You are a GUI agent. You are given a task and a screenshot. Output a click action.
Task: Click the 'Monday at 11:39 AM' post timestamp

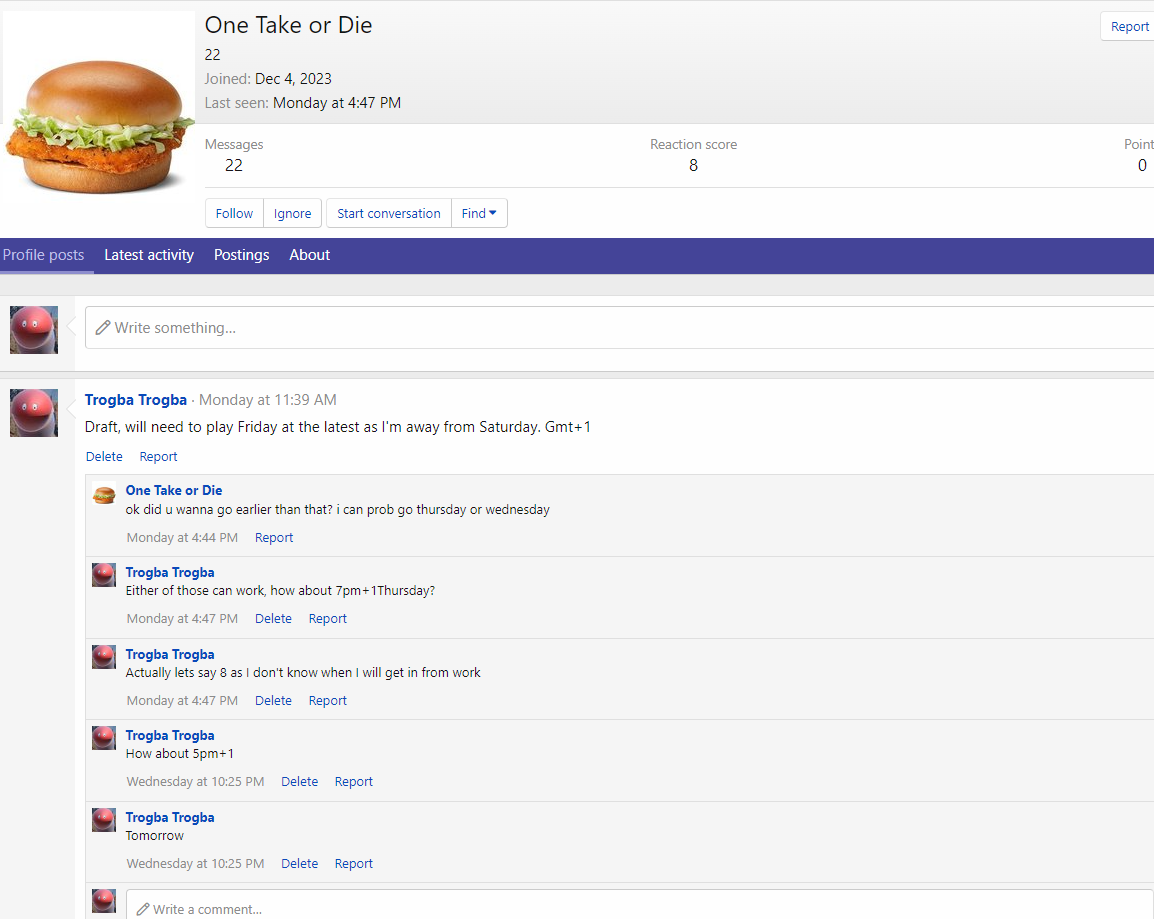268,400
